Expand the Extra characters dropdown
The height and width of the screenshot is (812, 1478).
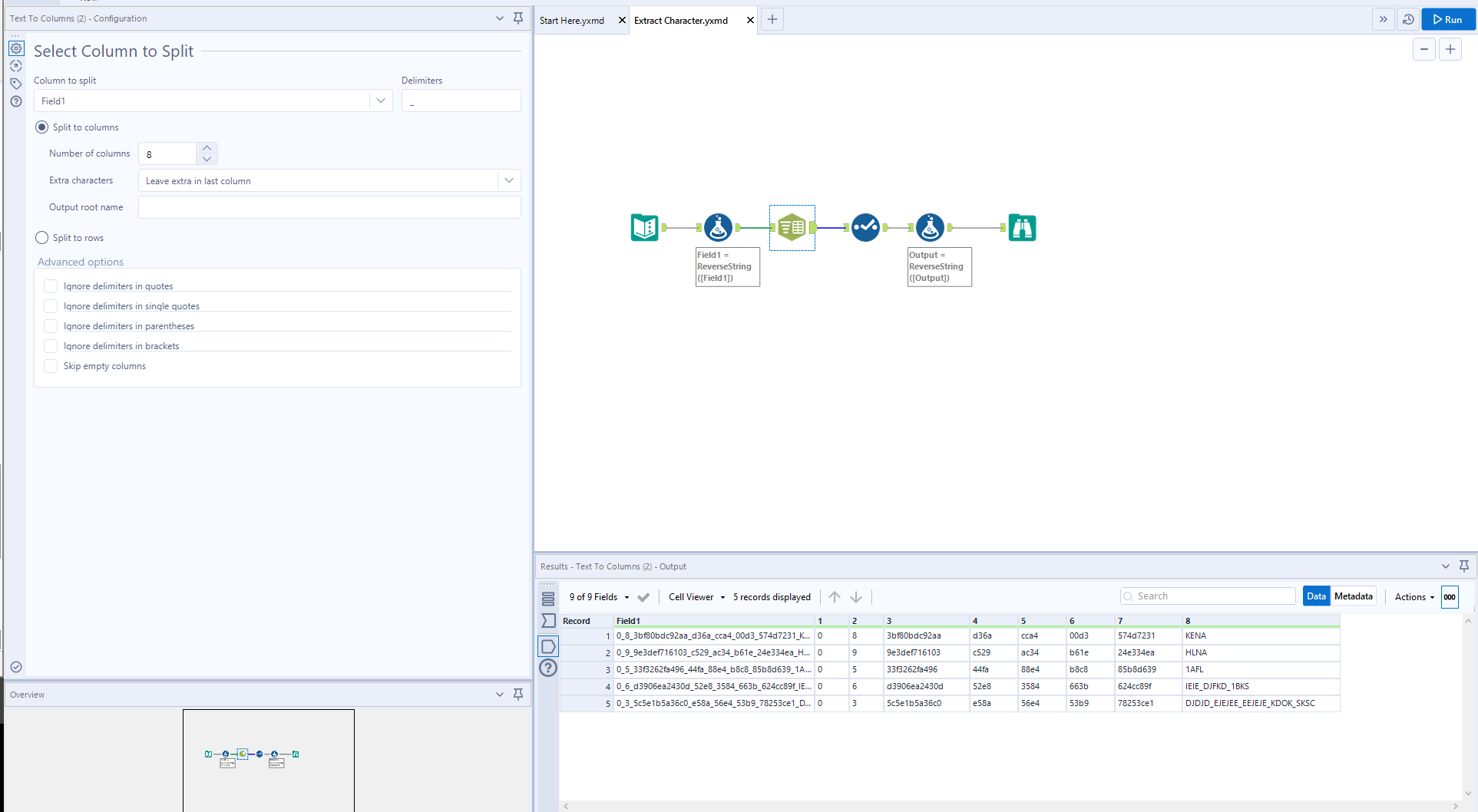[x=508, y=181]
